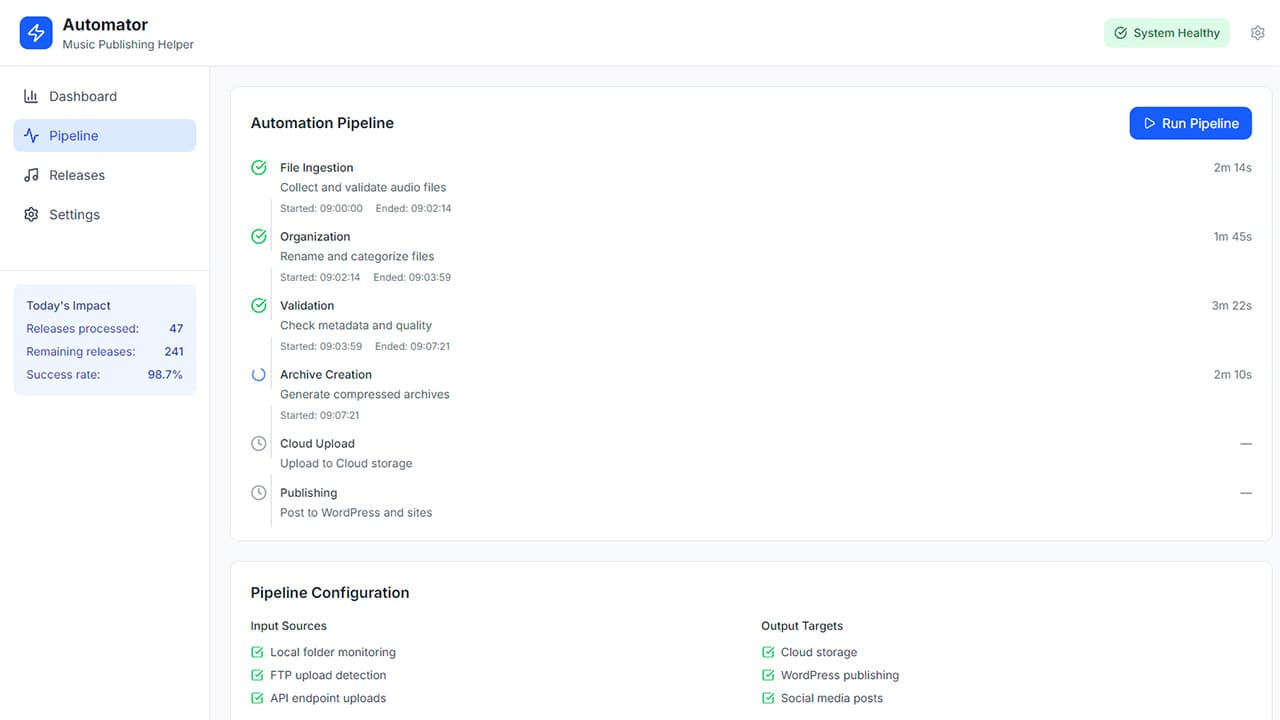The height and width of the screenshot is (720, 1280).
Task: Click the 2m 14s duration value
Action: point(1233,168)
